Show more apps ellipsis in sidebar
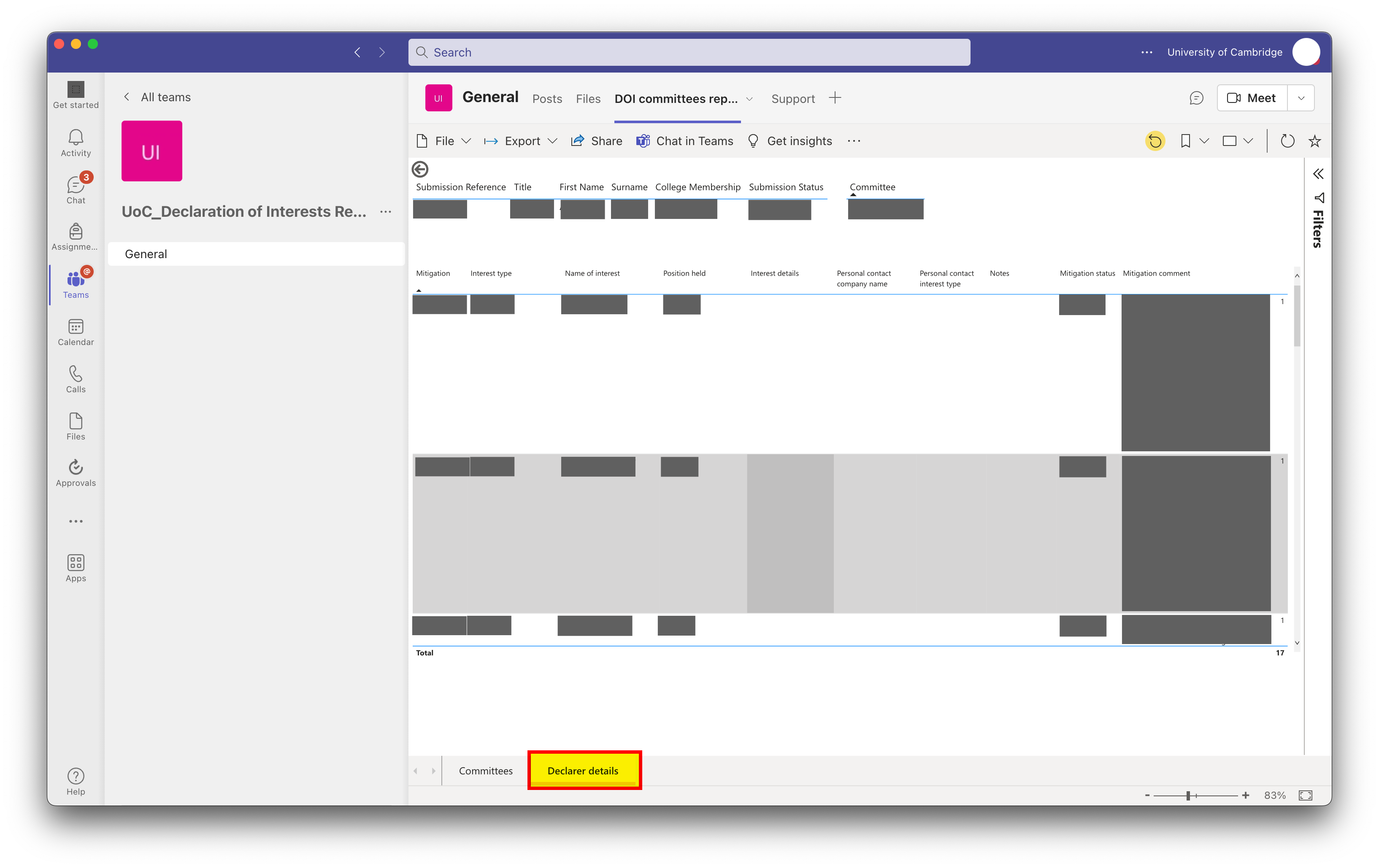This screenshot has height=868, width=1379. click(x=76, y=521)
